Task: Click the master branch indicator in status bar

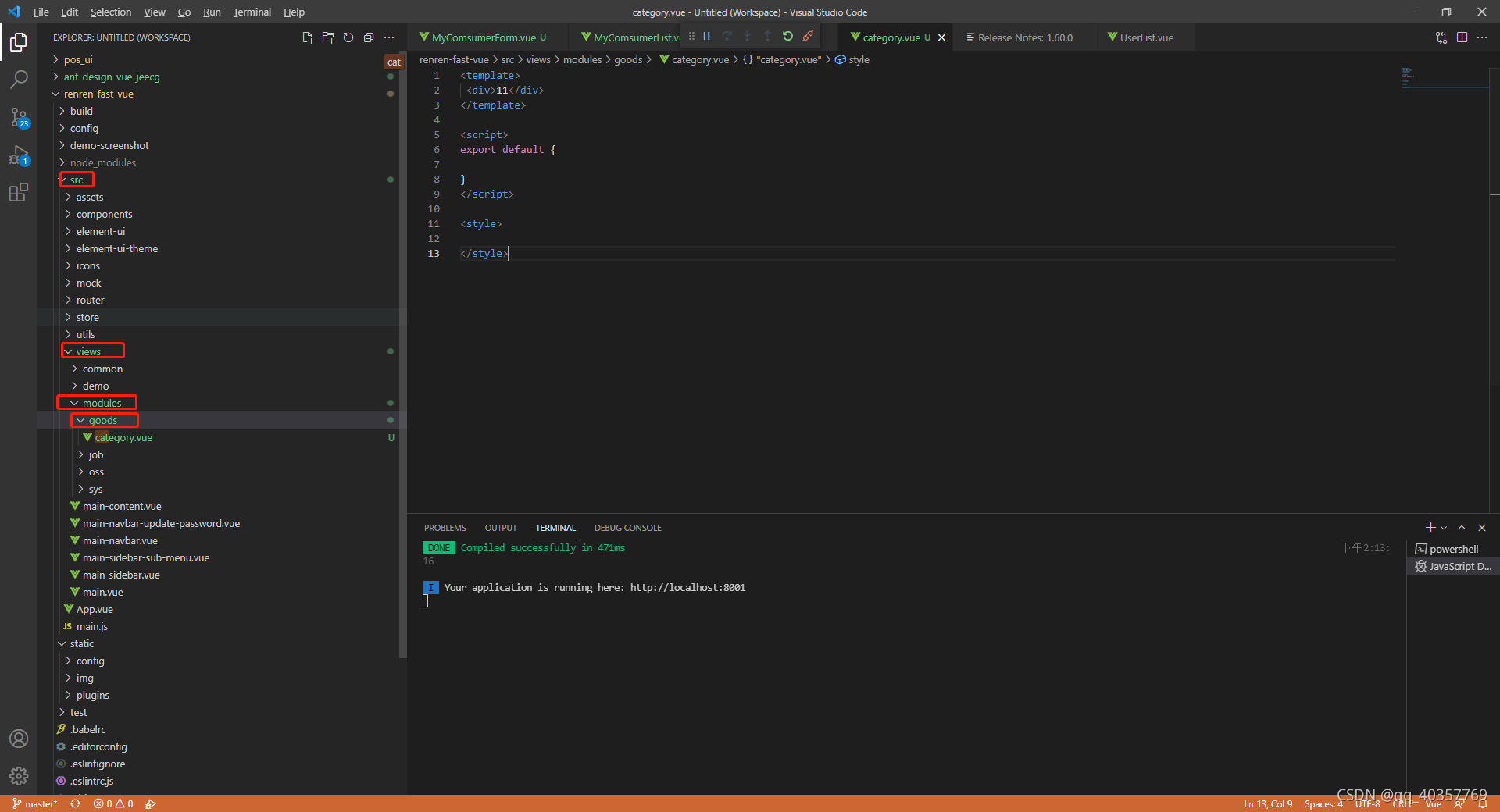Action: pos(34,803)
